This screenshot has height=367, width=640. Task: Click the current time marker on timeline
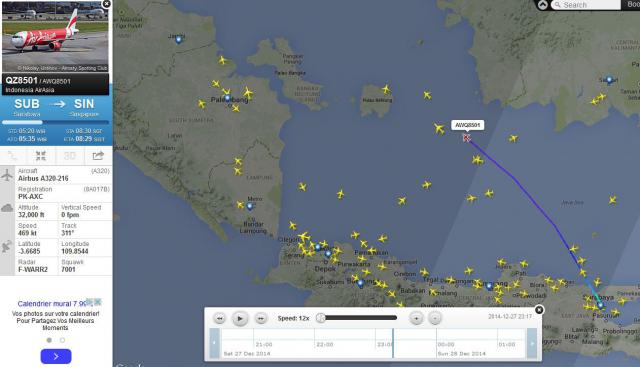393,343
